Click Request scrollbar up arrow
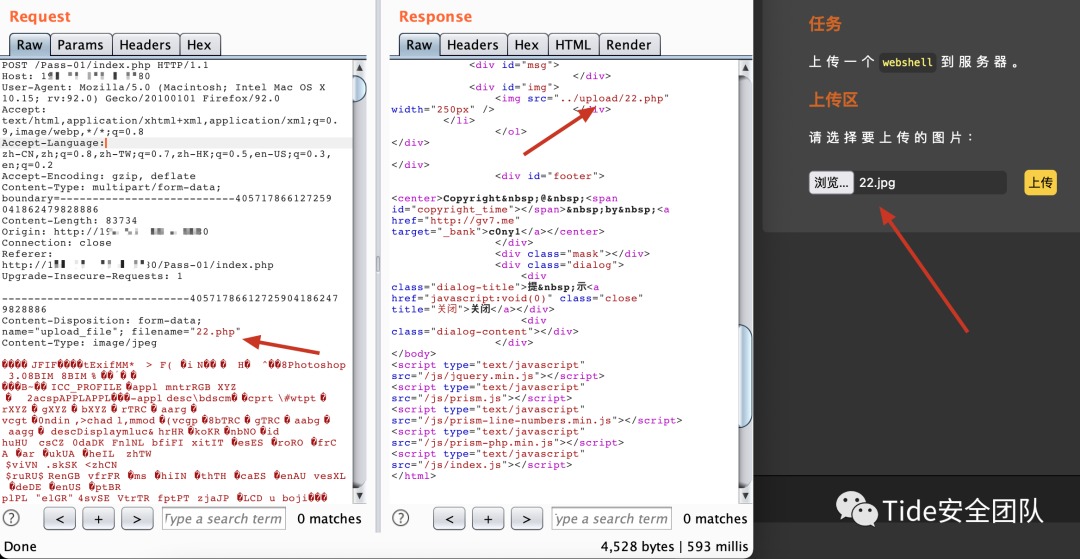 click(x=360, y=68)
